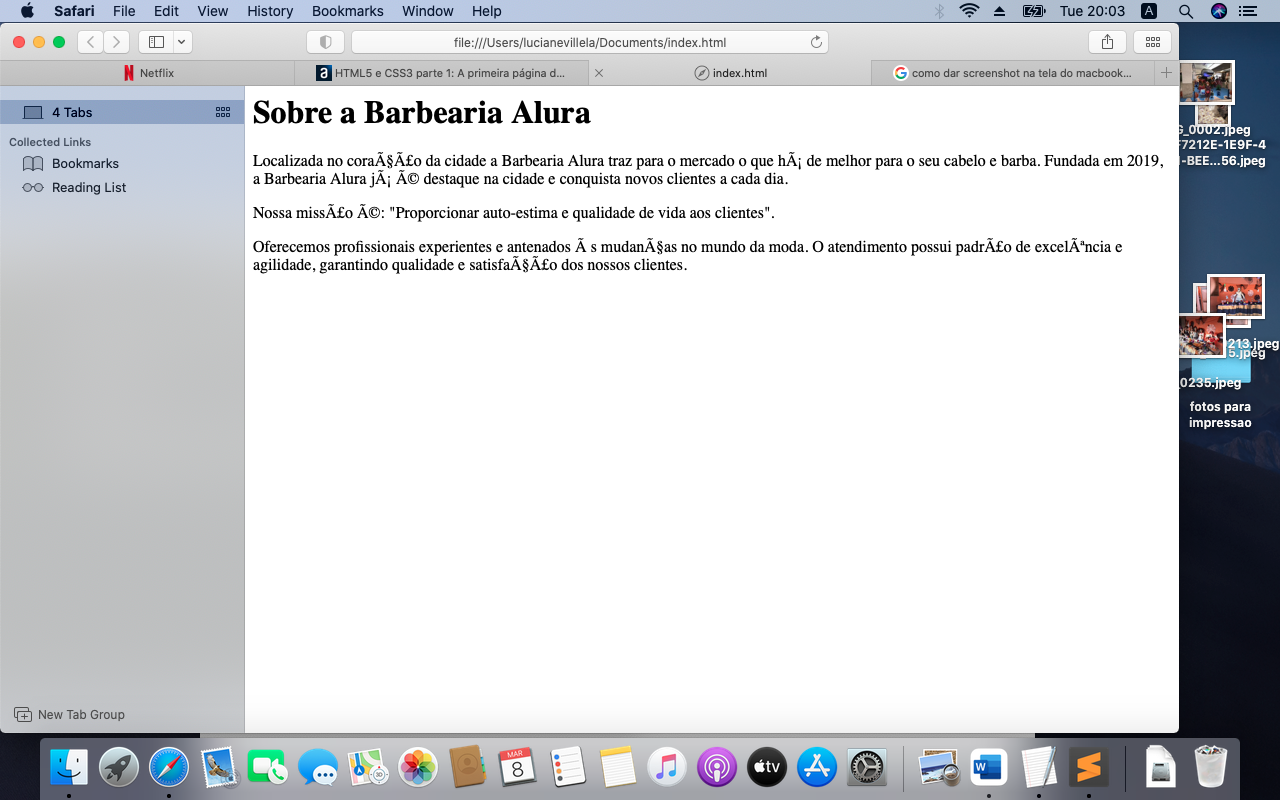
Task: Open tab grid icon in 4 Tabs row
Action: click(223, 112)
